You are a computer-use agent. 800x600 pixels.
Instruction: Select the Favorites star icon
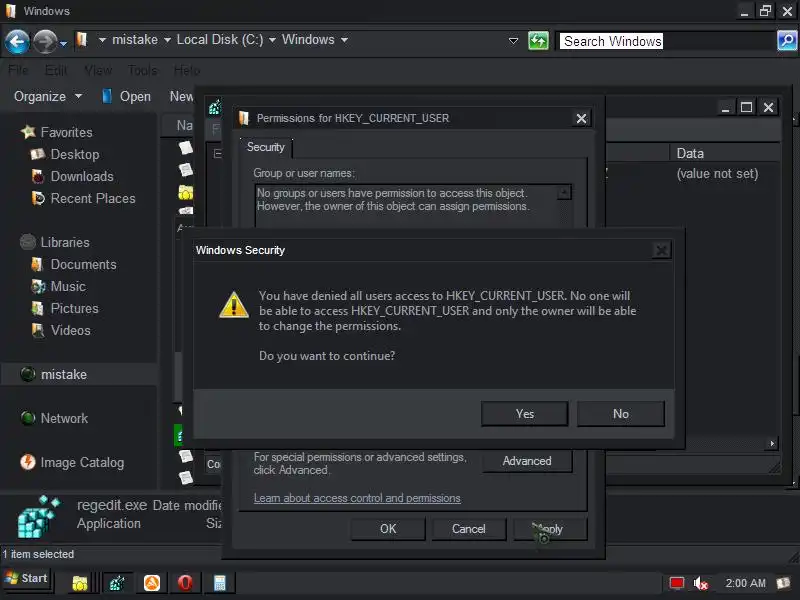29,132
